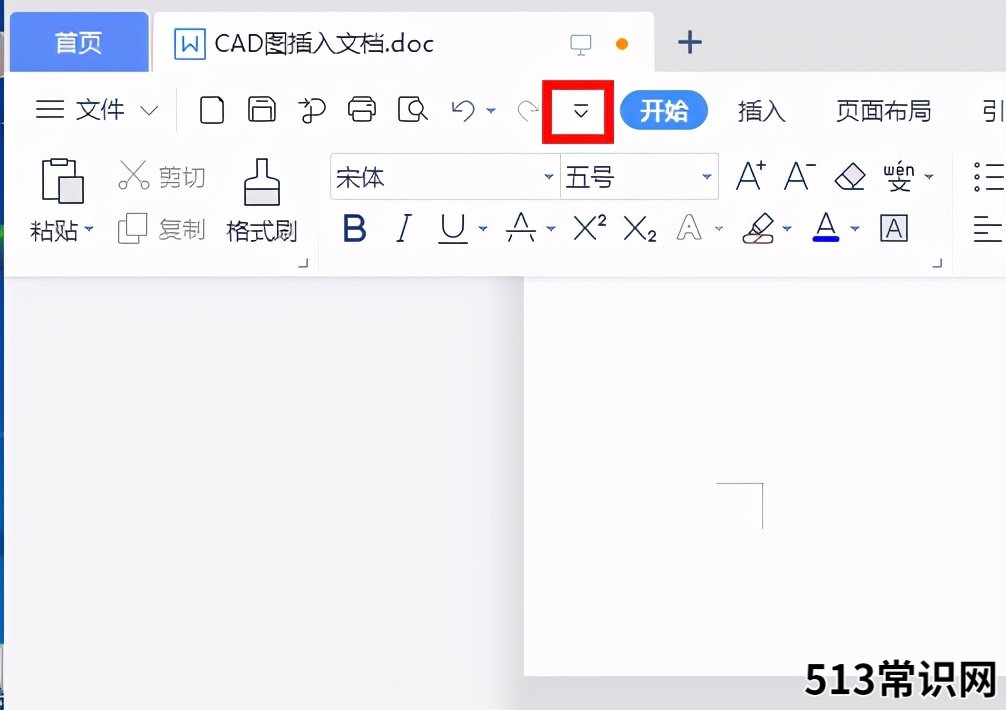Click the 粘贴 paste icon
Viewport: 1006px width, 710px height.
click(x=62, y=181)
